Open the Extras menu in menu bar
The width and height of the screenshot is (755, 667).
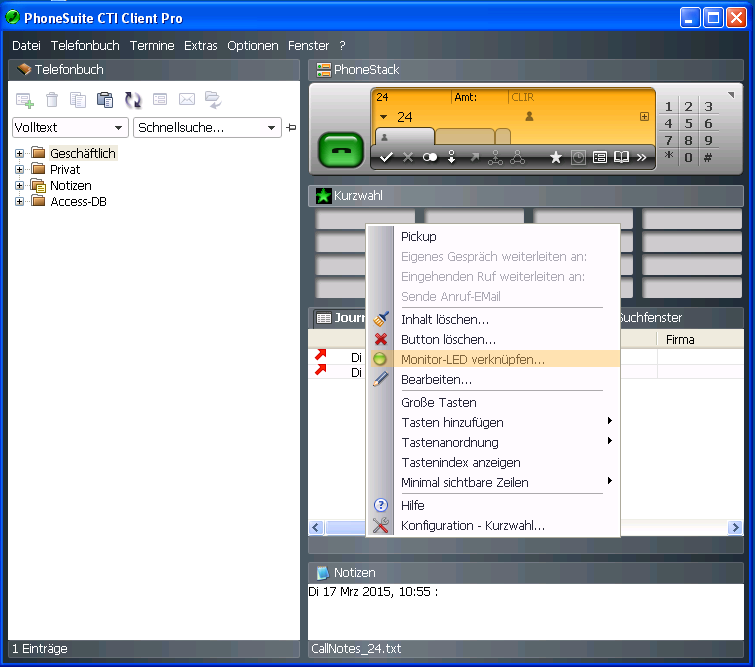coord(200,46)
